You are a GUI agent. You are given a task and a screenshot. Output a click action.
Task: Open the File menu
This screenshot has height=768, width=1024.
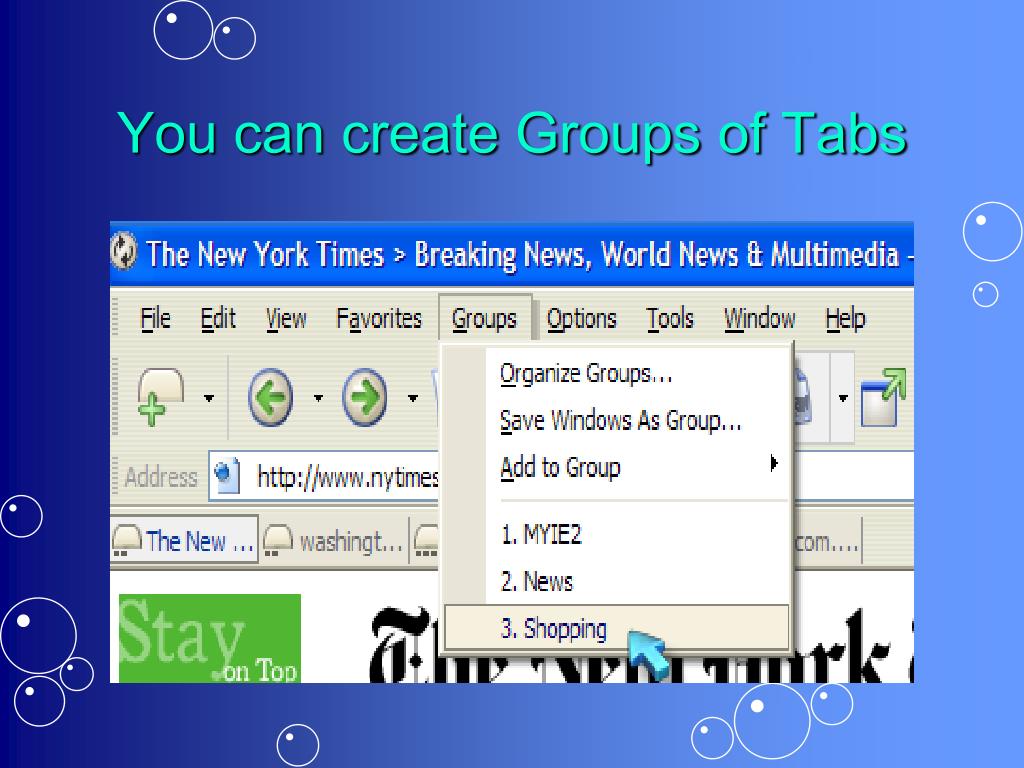click(x=155, y=319)
